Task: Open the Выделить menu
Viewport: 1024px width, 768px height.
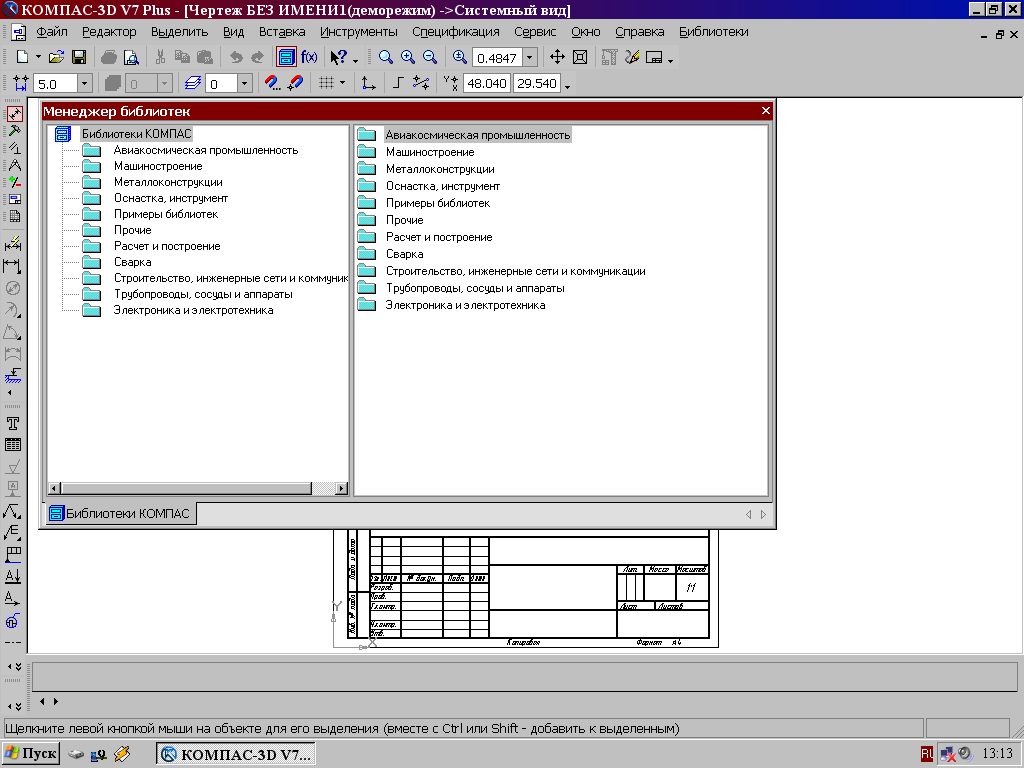Action: 179,32
